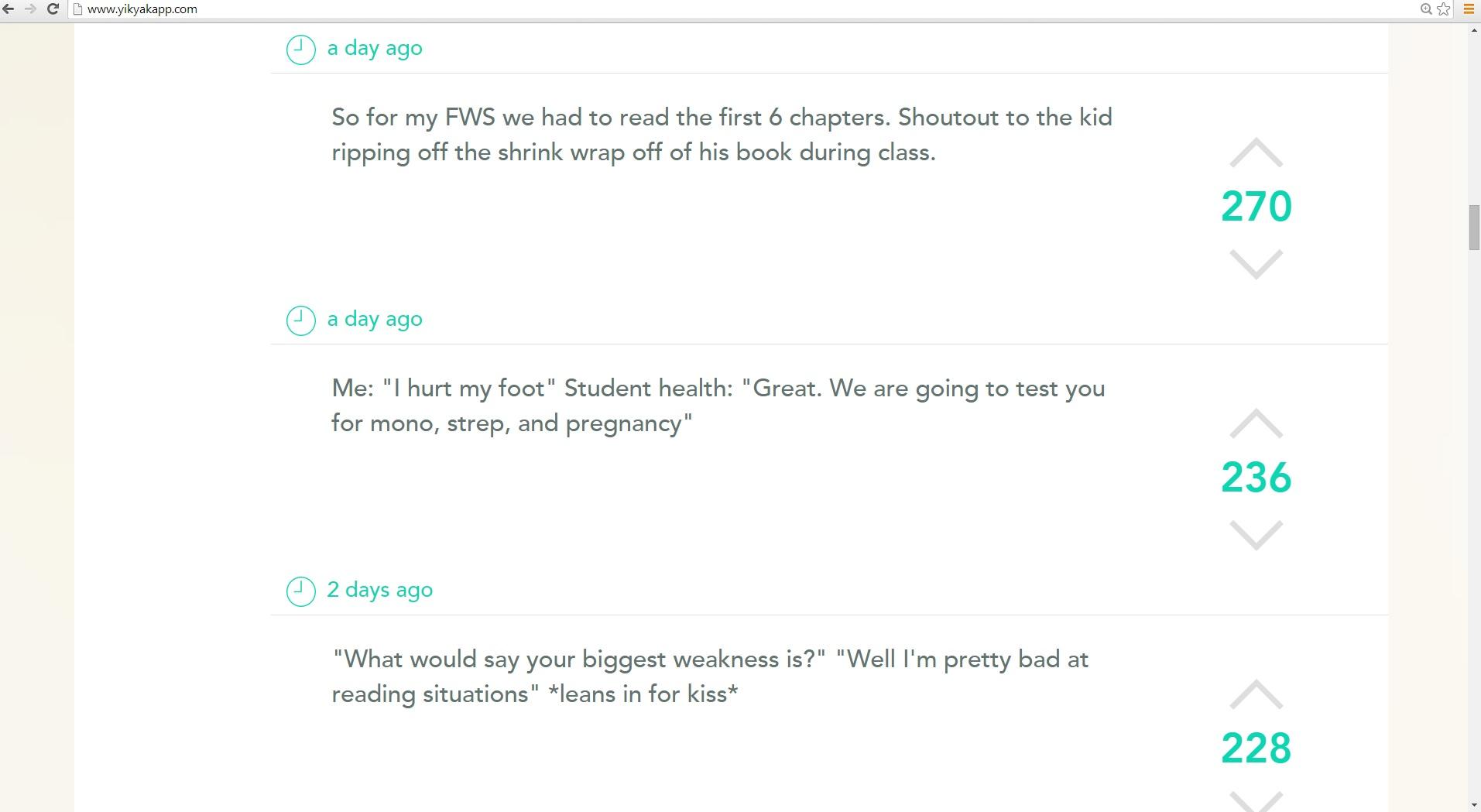Viewport: 1481px width, 812px height.
Task: Upvote the biggest weakness kiss post
Action: (1256, 694)
